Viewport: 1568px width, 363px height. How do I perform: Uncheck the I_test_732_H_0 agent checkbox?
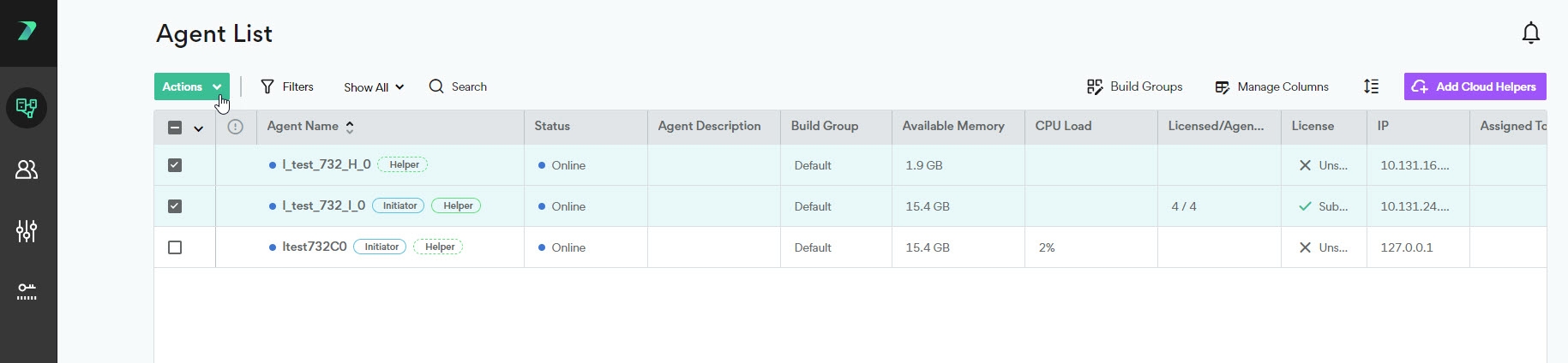[175, 165]
